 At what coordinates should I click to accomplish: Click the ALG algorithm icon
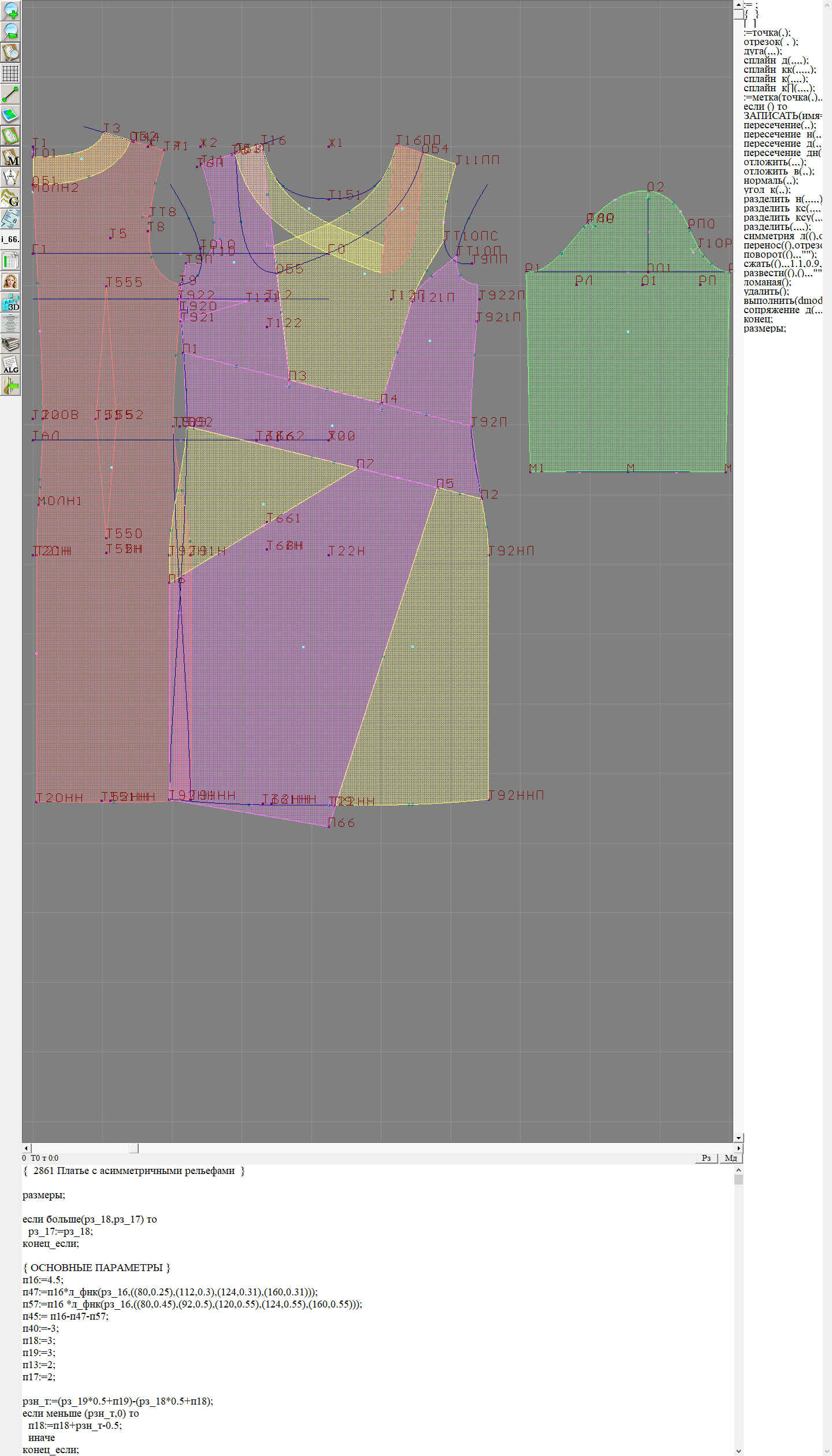pyautogui.click(x=10, y=365)
